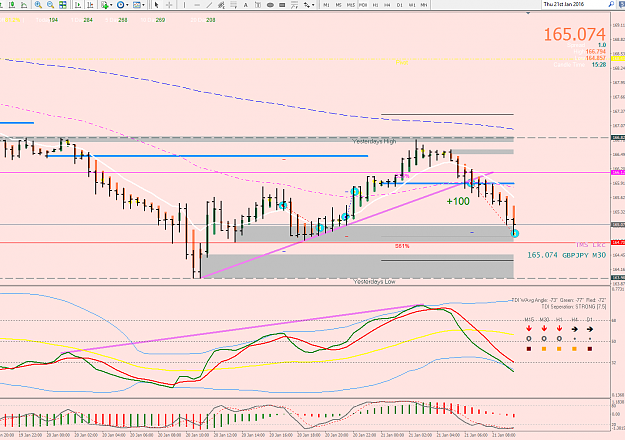Click the chart shift triangle marker
This screenshot has height=440, width=625.
[x=528, y=14]
